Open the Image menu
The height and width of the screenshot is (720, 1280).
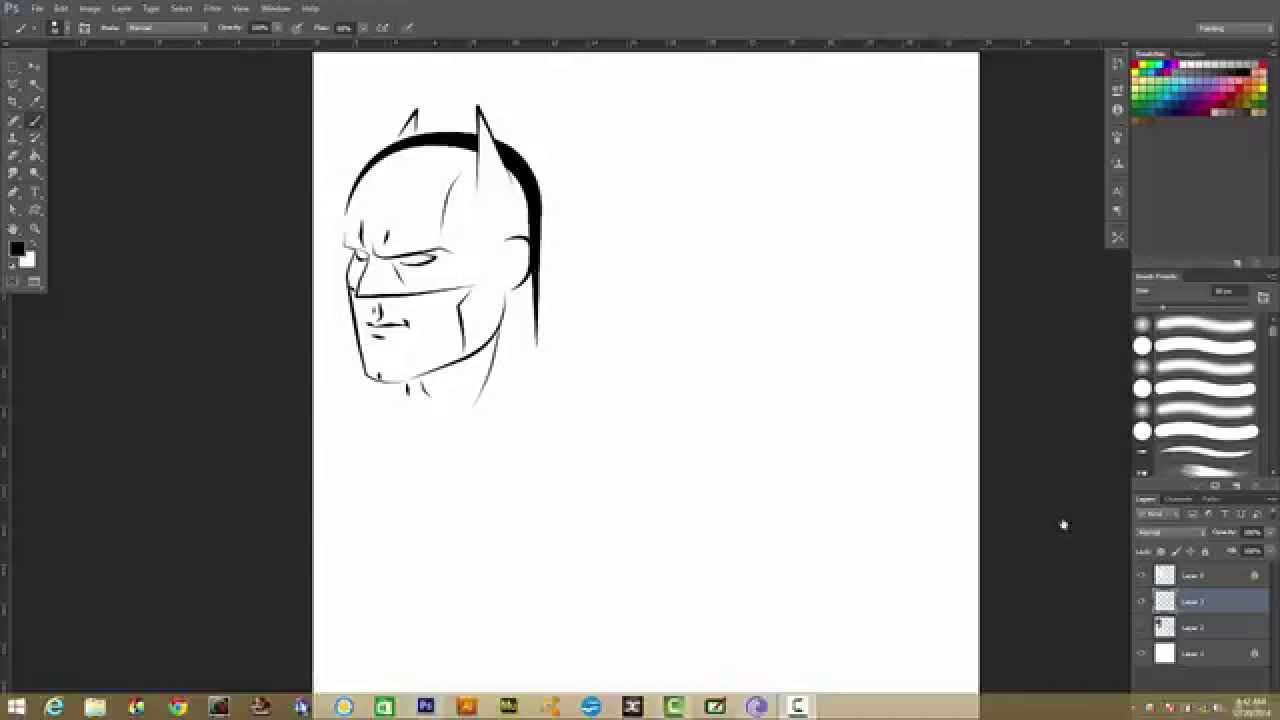pyautogui.click(x=90, y=8)
